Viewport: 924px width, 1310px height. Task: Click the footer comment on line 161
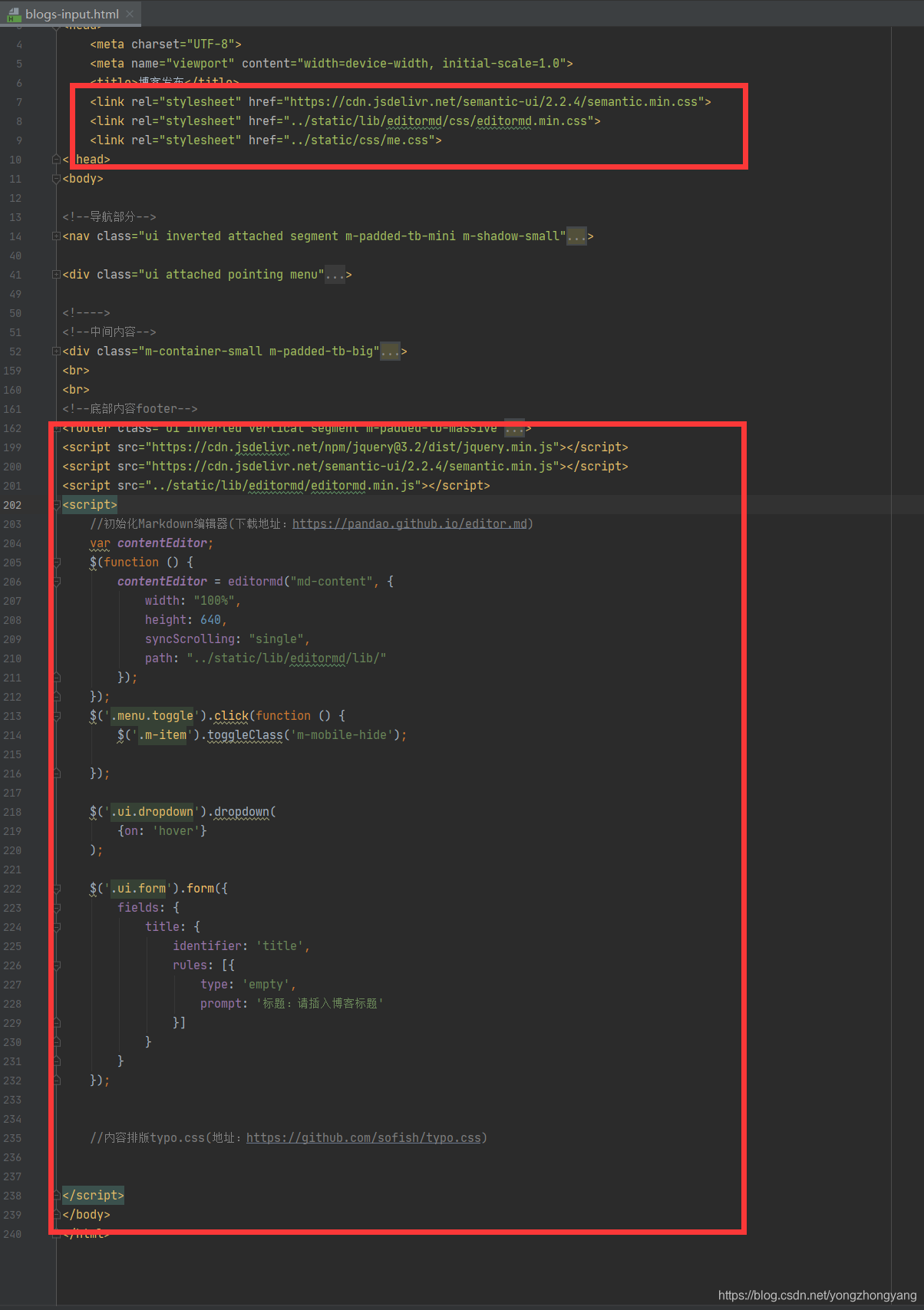[x=130, y=409]
